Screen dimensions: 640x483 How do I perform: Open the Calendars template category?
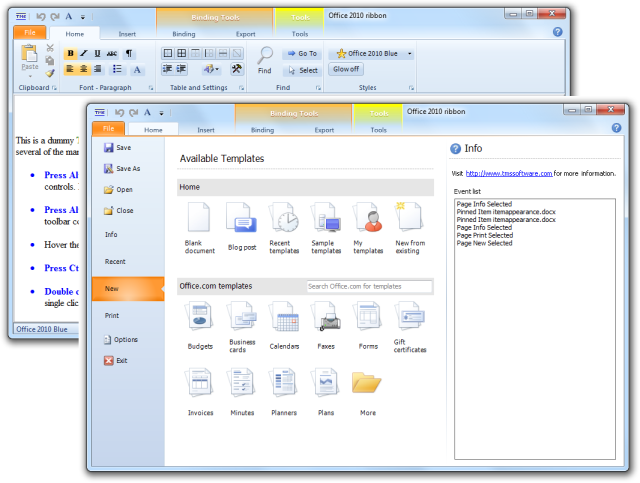click(x=284, y=325)
